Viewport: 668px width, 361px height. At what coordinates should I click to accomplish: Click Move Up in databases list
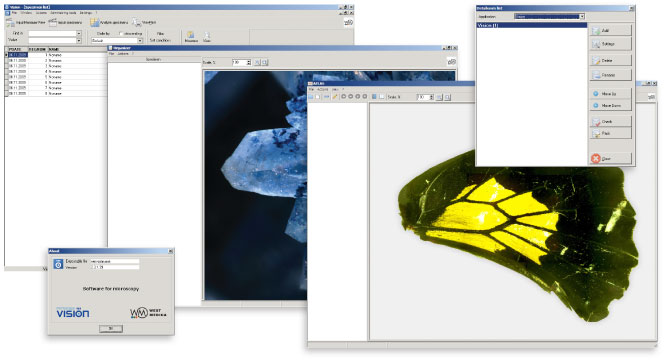tap(610, 93)
